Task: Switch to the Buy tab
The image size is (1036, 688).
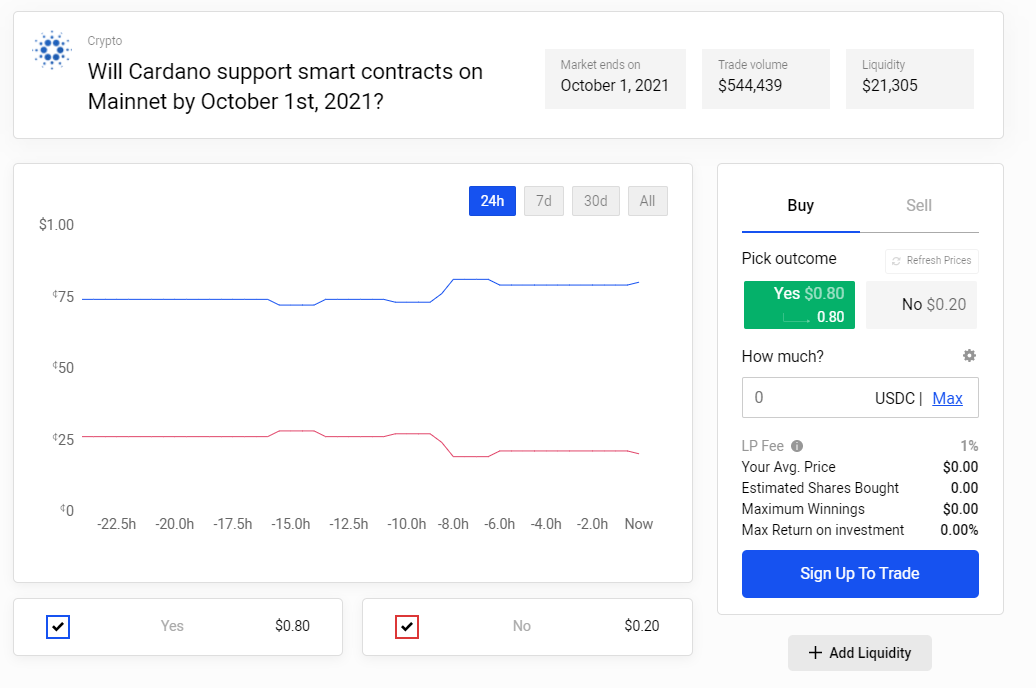Action: click(801, 206)
